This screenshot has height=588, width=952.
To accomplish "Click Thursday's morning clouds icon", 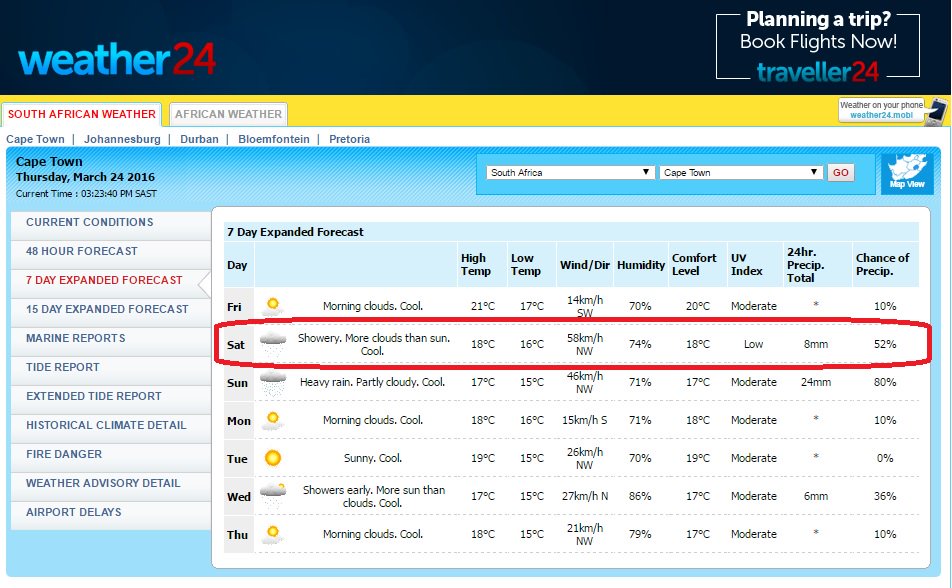I will point(273,534).
